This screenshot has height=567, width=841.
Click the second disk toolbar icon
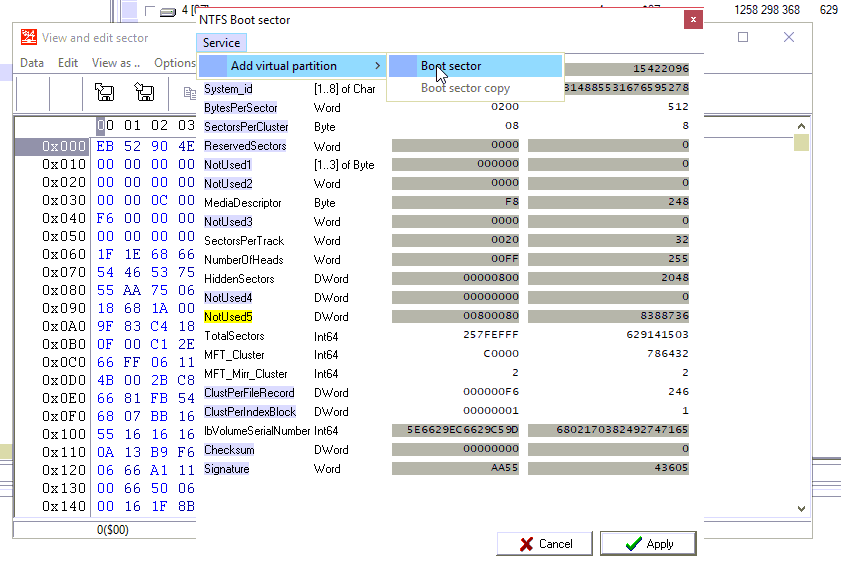[144, 93]
